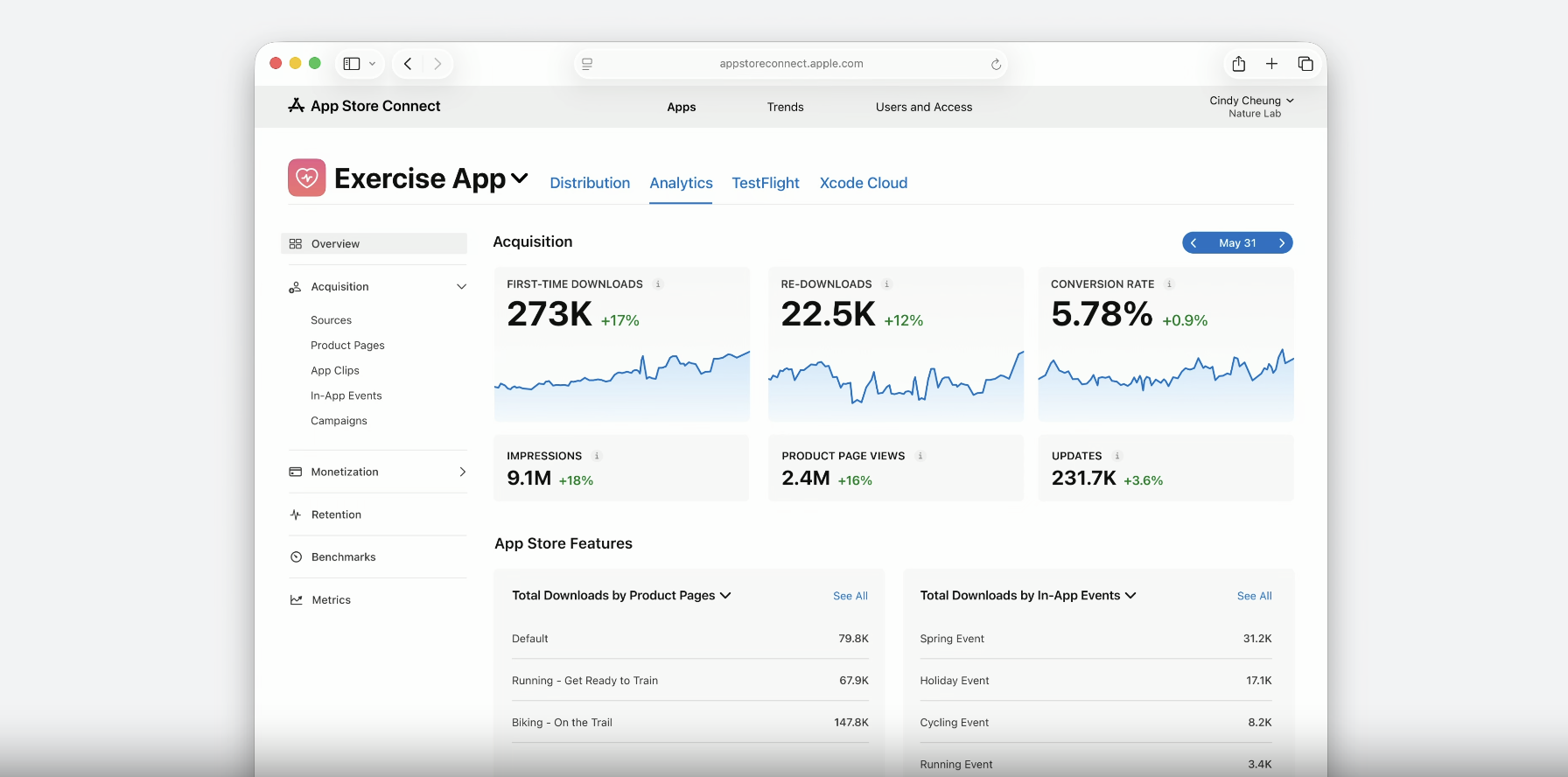This screenshot has height=777, width=1568.
Task: Open the sidebar options dropdown arrow
Action: click(x=373, y=64)
